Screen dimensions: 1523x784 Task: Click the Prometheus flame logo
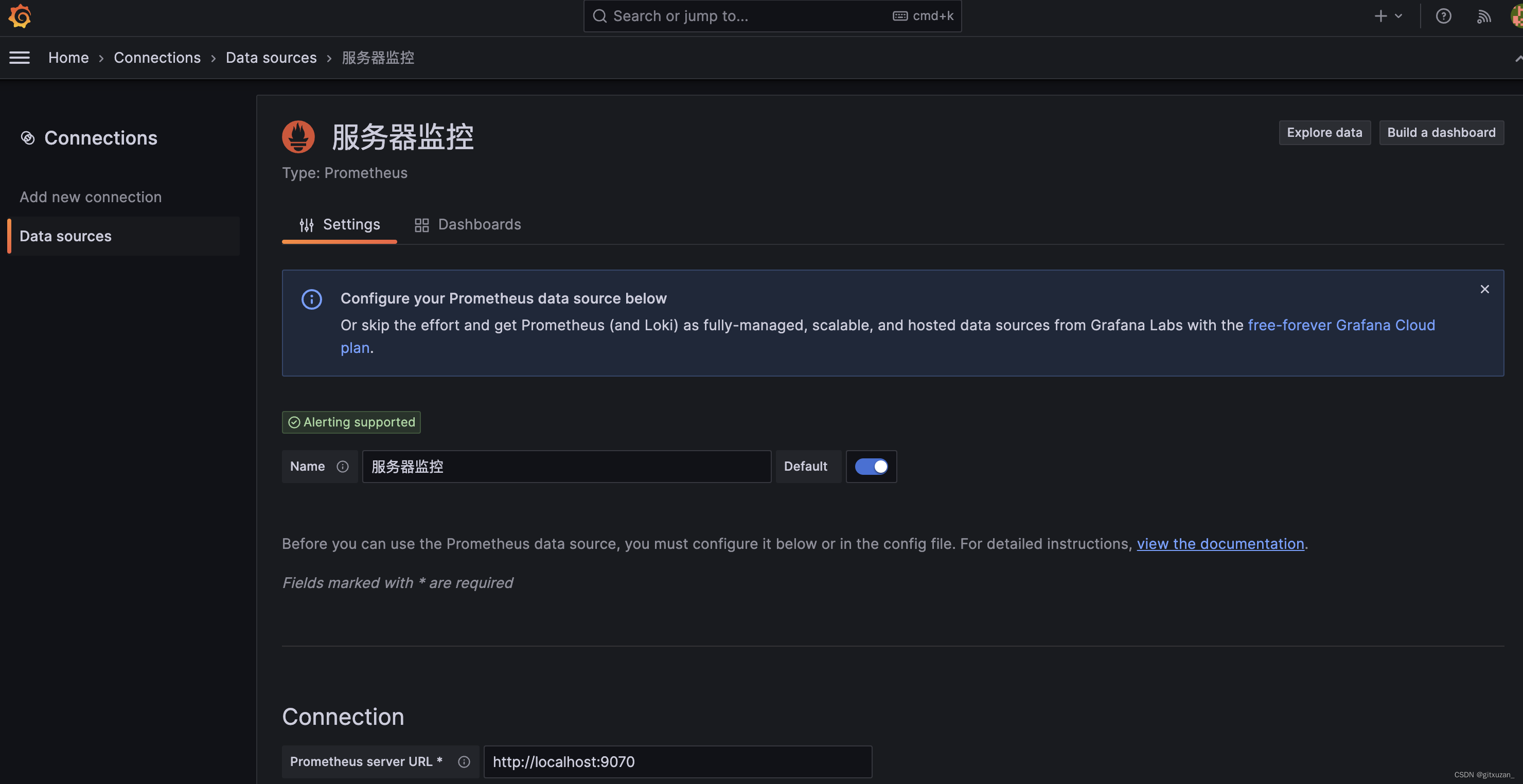298,136
